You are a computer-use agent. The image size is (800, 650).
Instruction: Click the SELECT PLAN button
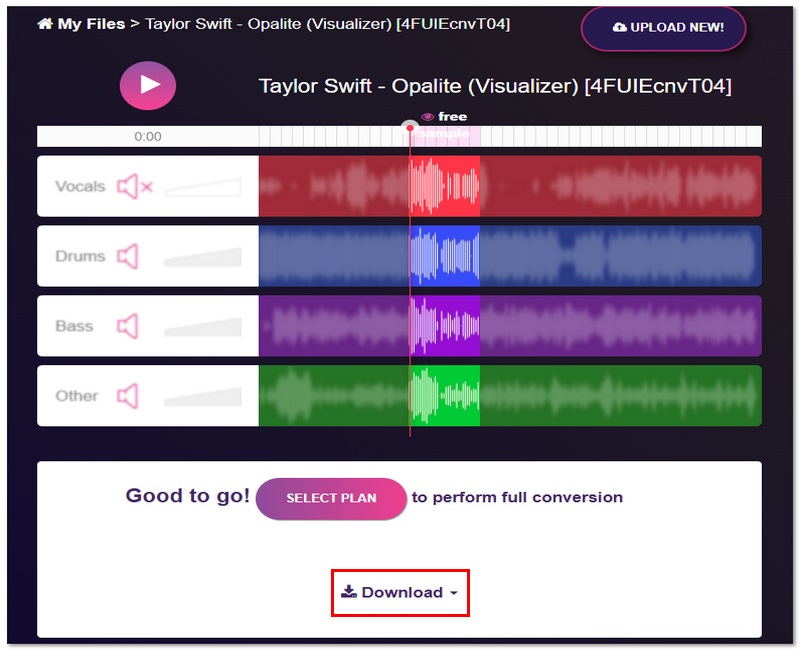[x=331, y=498]
